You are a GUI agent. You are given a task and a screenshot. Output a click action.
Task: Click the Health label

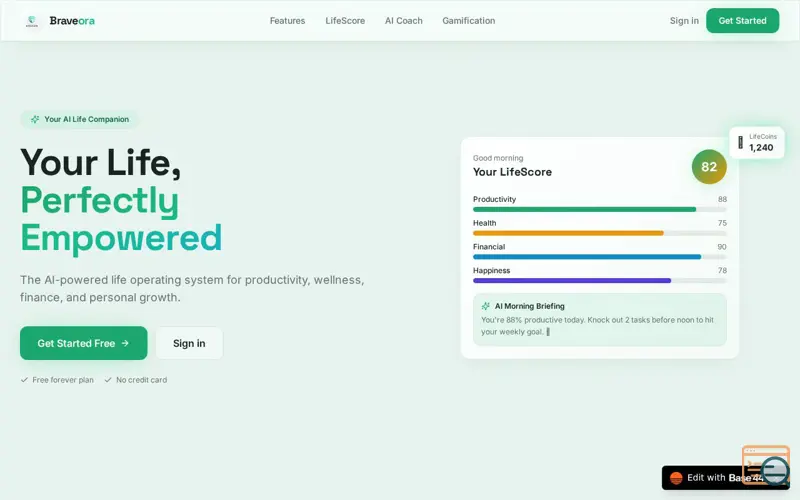point(484,223)
